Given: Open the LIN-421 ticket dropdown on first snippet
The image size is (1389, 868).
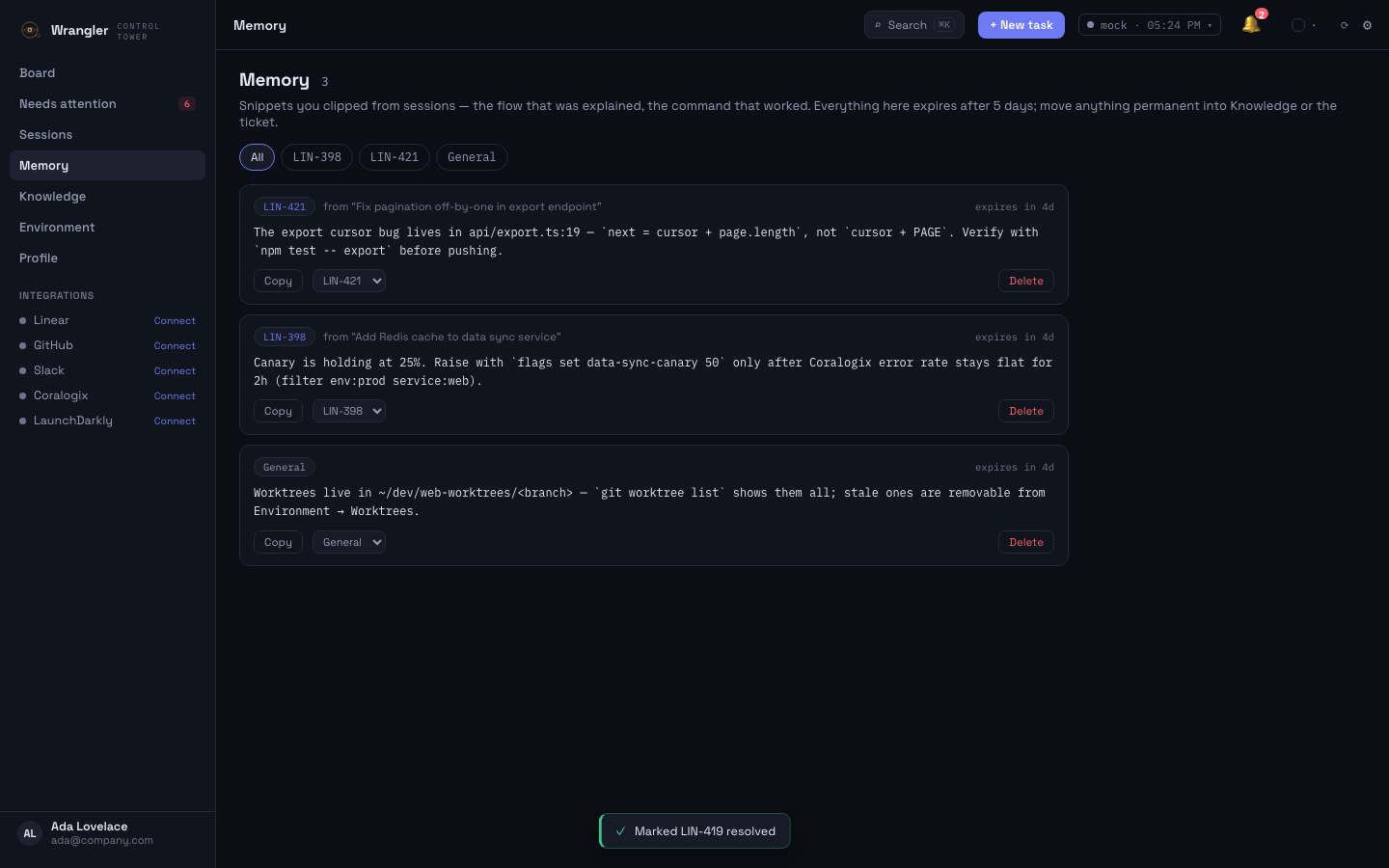Looking at the screenshot, I should (349, 281).
